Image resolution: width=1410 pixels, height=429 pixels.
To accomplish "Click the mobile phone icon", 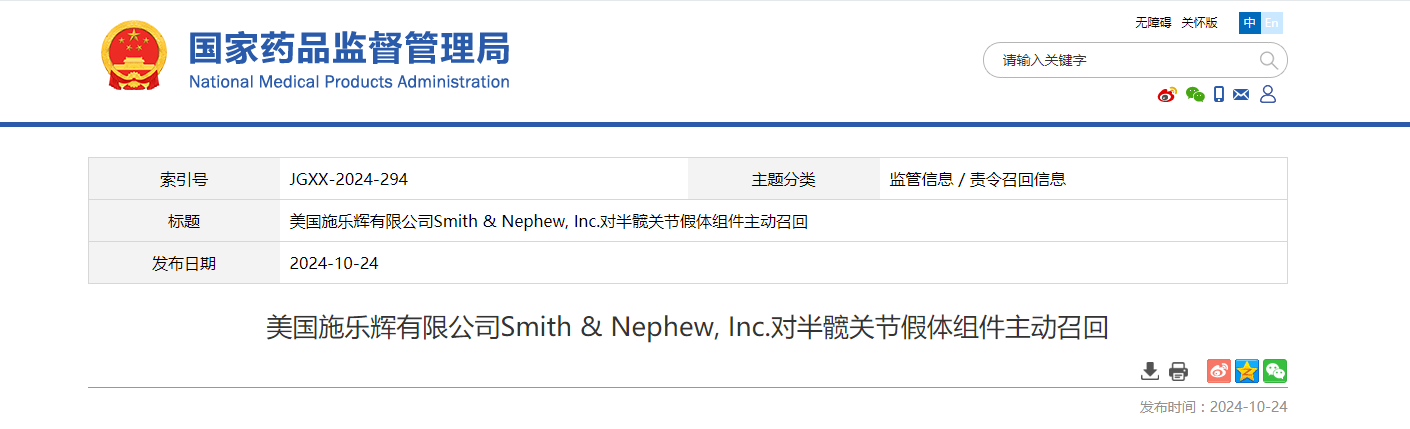I will (x=1219, y=95).
